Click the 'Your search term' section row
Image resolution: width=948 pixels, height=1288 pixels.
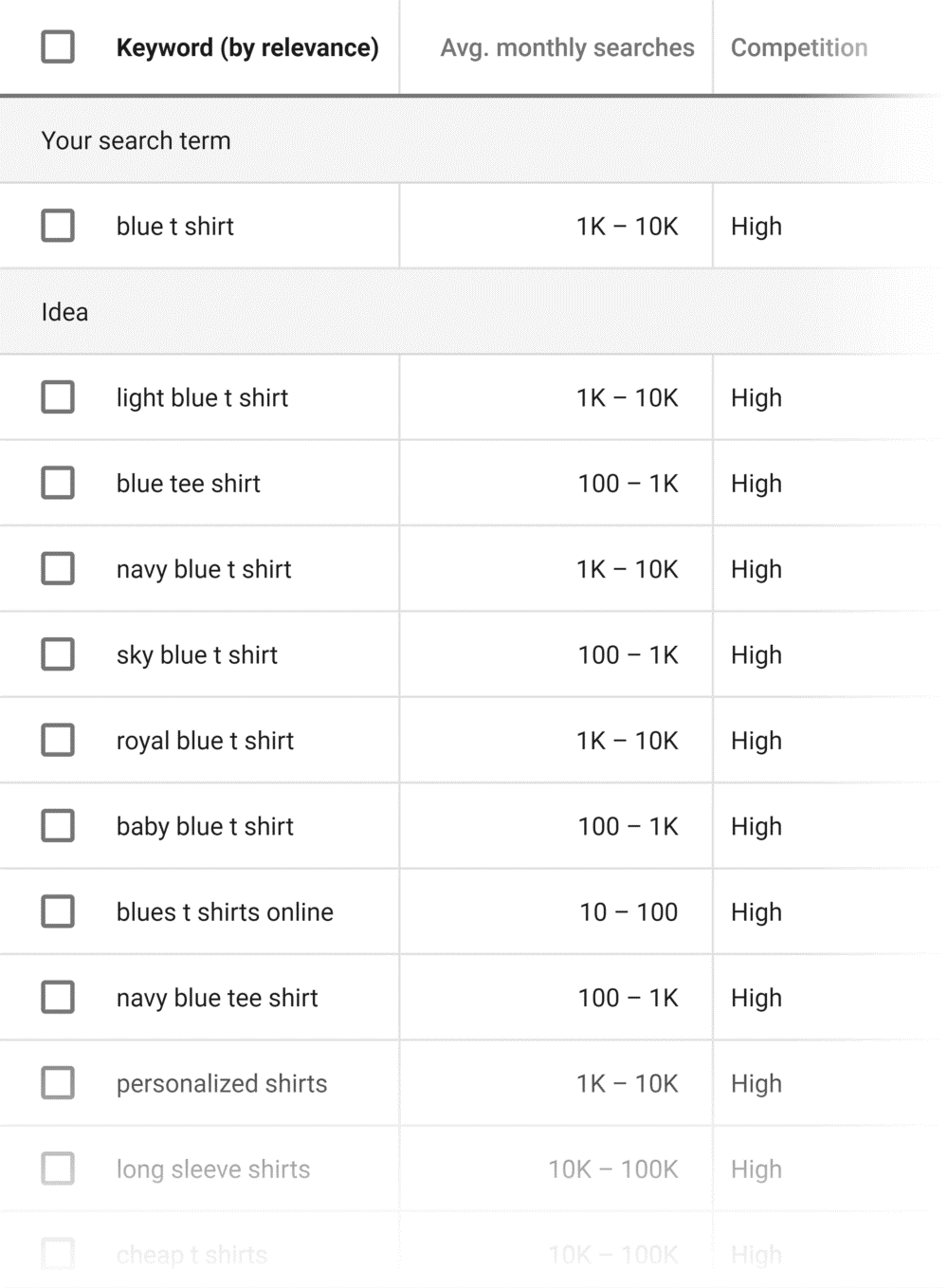[x=136, y=140]
